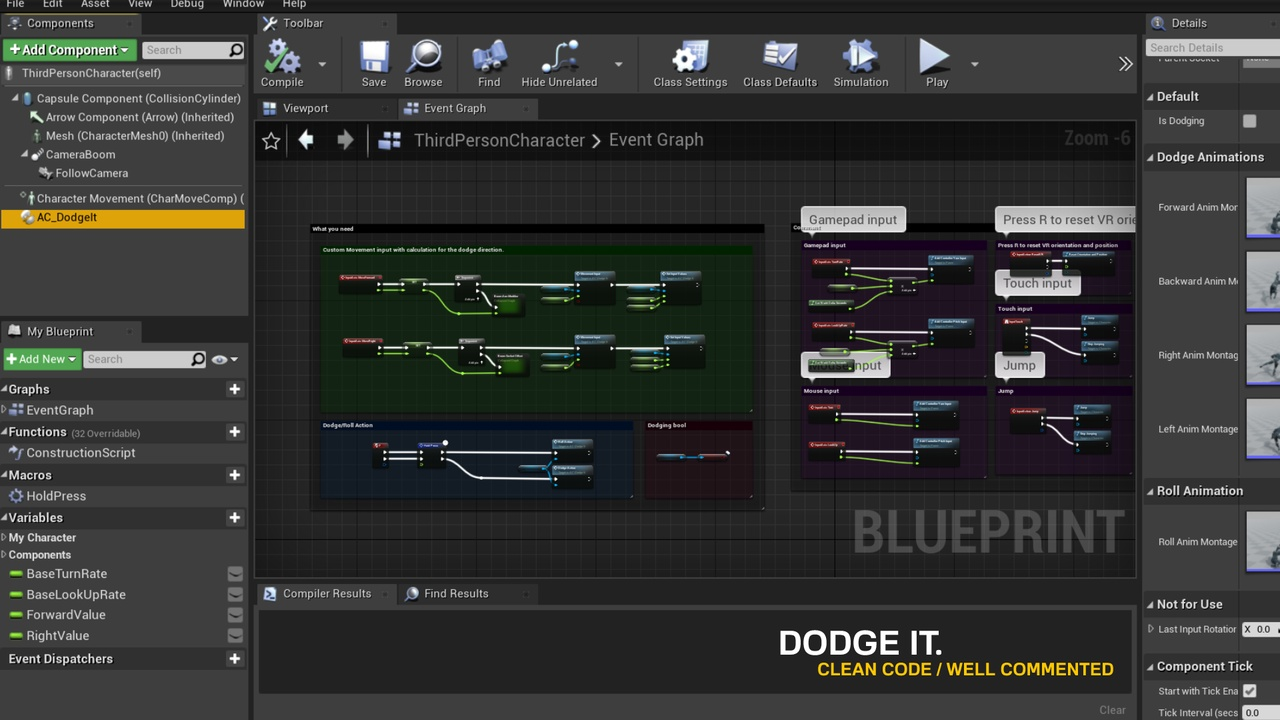
Task: Select the FollowCamera component
Action: tap(92, 173)
